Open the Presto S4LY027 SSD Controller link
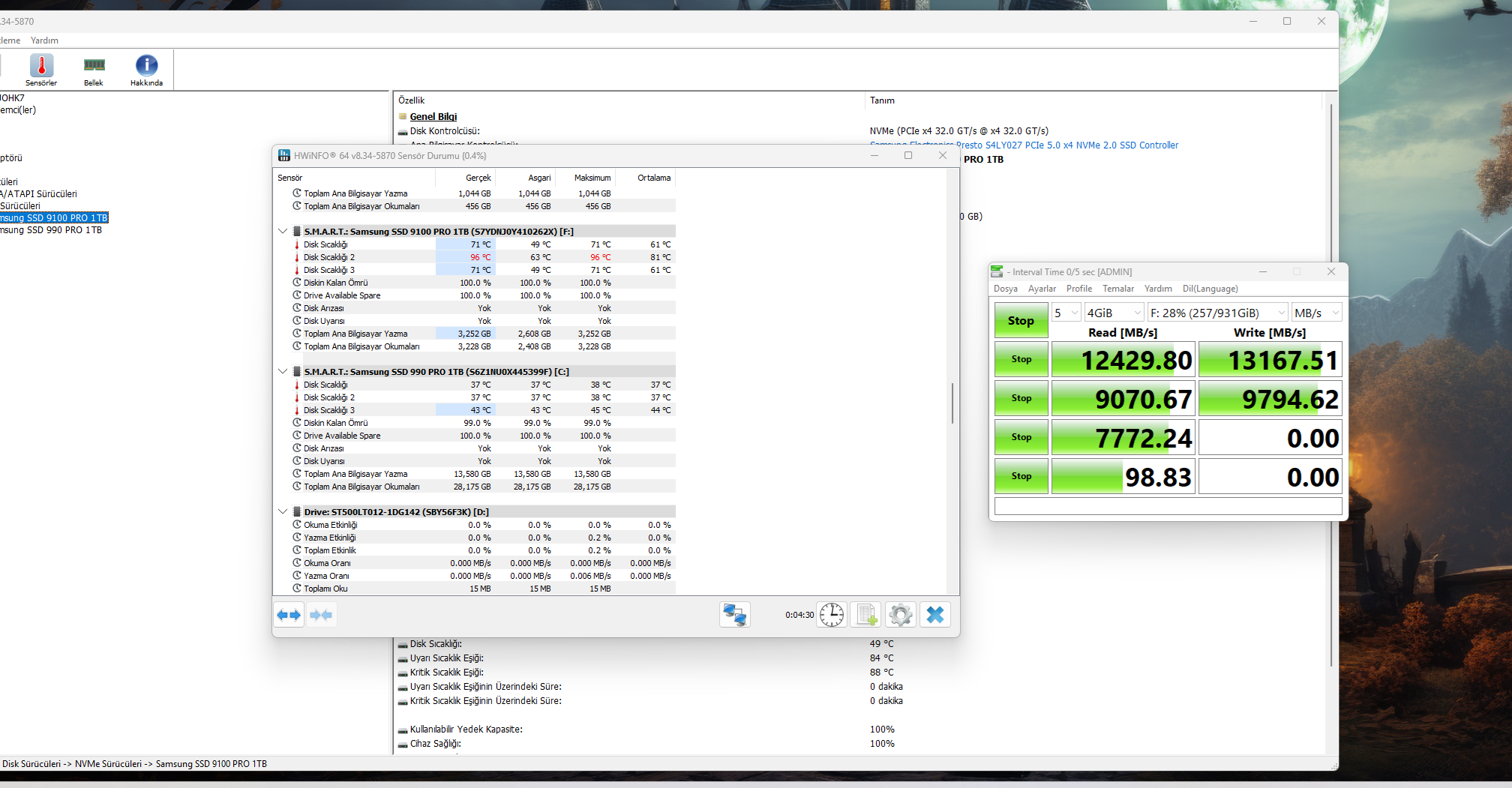Viewport: 1512px width, 788px height. click(x=1067, y=145)
